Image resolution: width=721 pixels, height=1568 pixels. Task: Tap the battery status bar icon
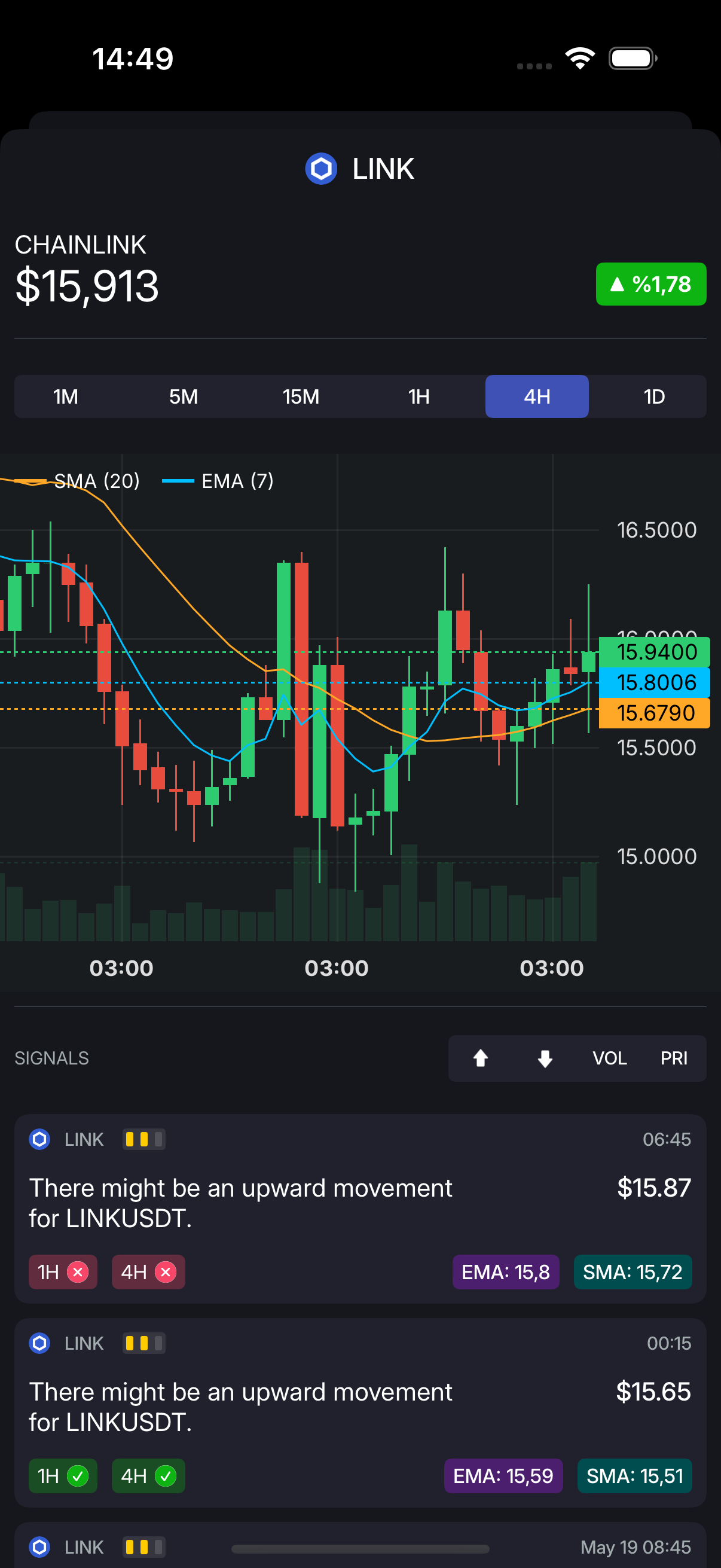click(x=633, y=59)
